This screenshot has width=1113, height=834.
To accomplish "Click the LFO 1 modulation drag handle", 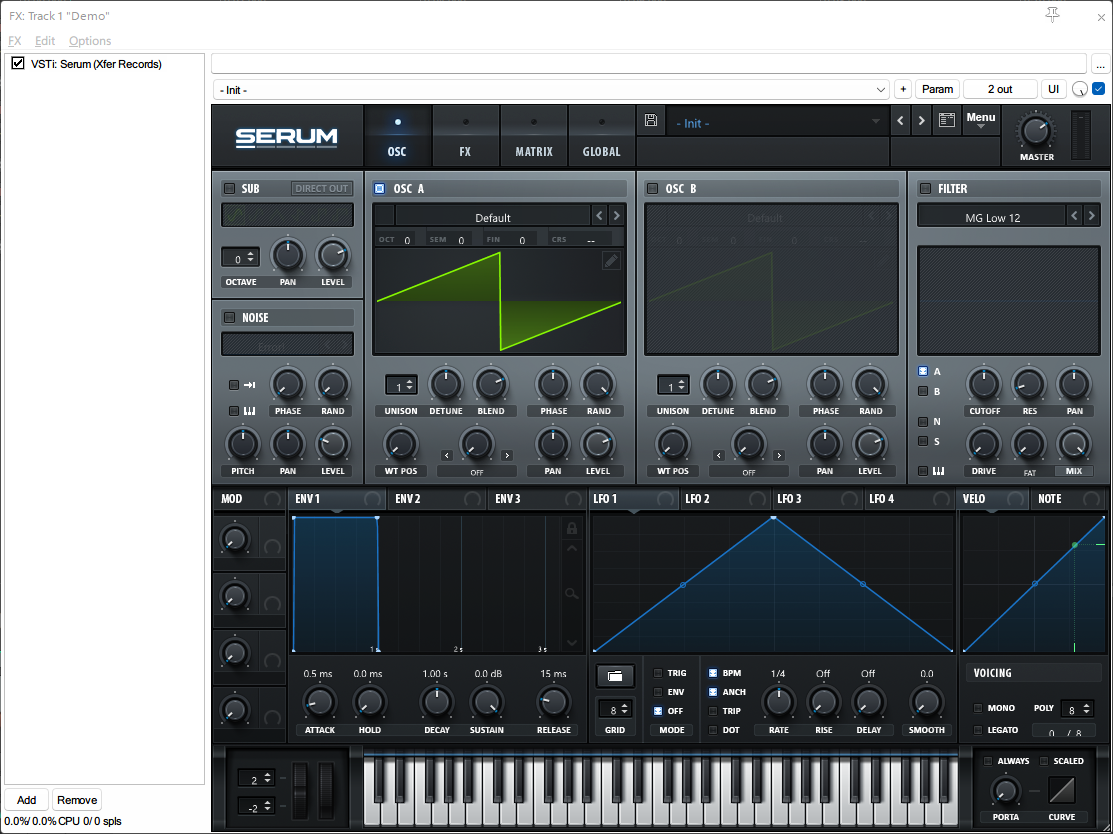I will [665, 499].
